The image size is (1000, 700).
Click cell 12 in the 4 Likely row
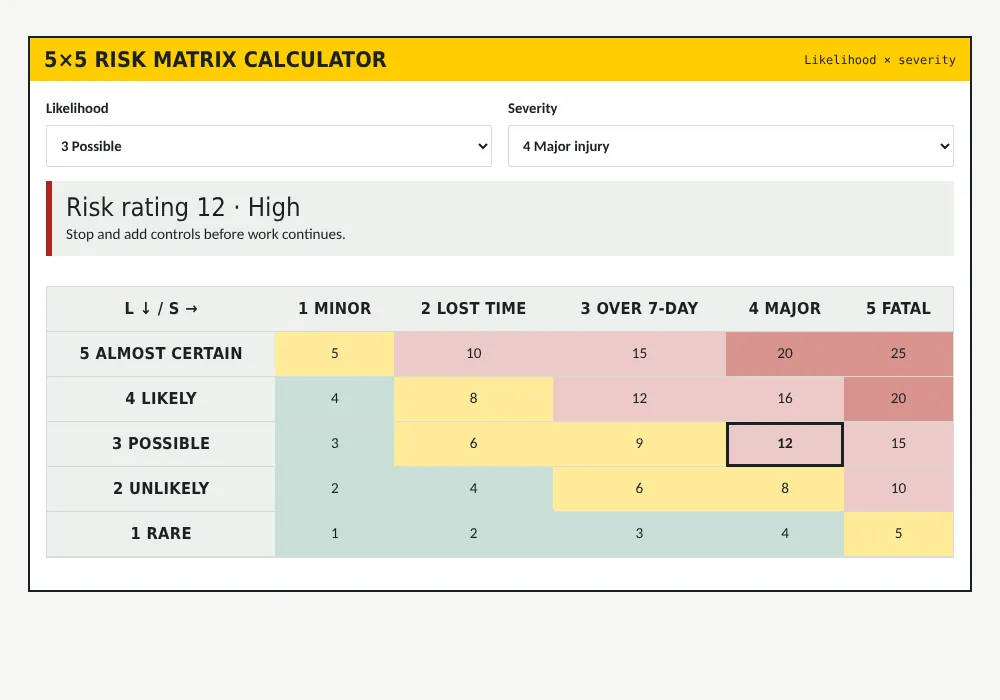[x=639, y=398]
